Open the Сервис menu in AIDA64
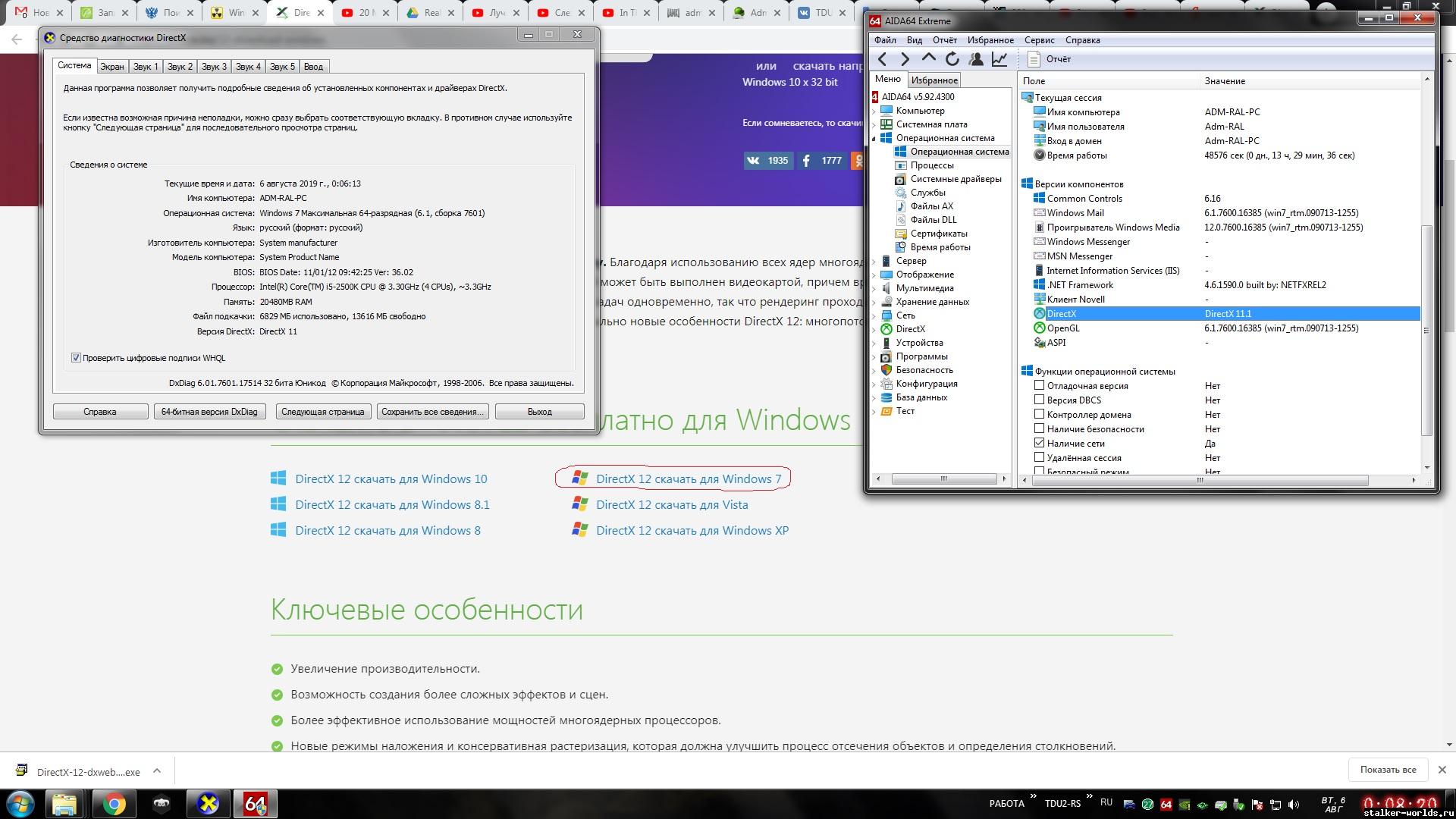 [1039, 40]
